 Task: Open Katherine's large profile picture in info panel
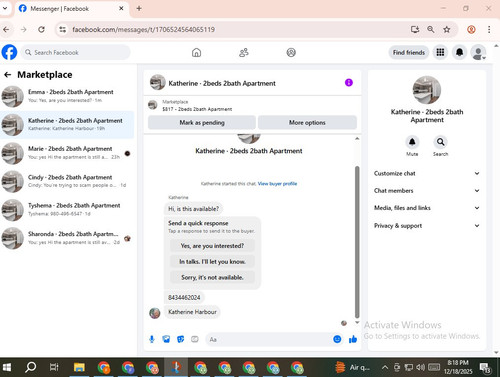(x=427, y=90)
